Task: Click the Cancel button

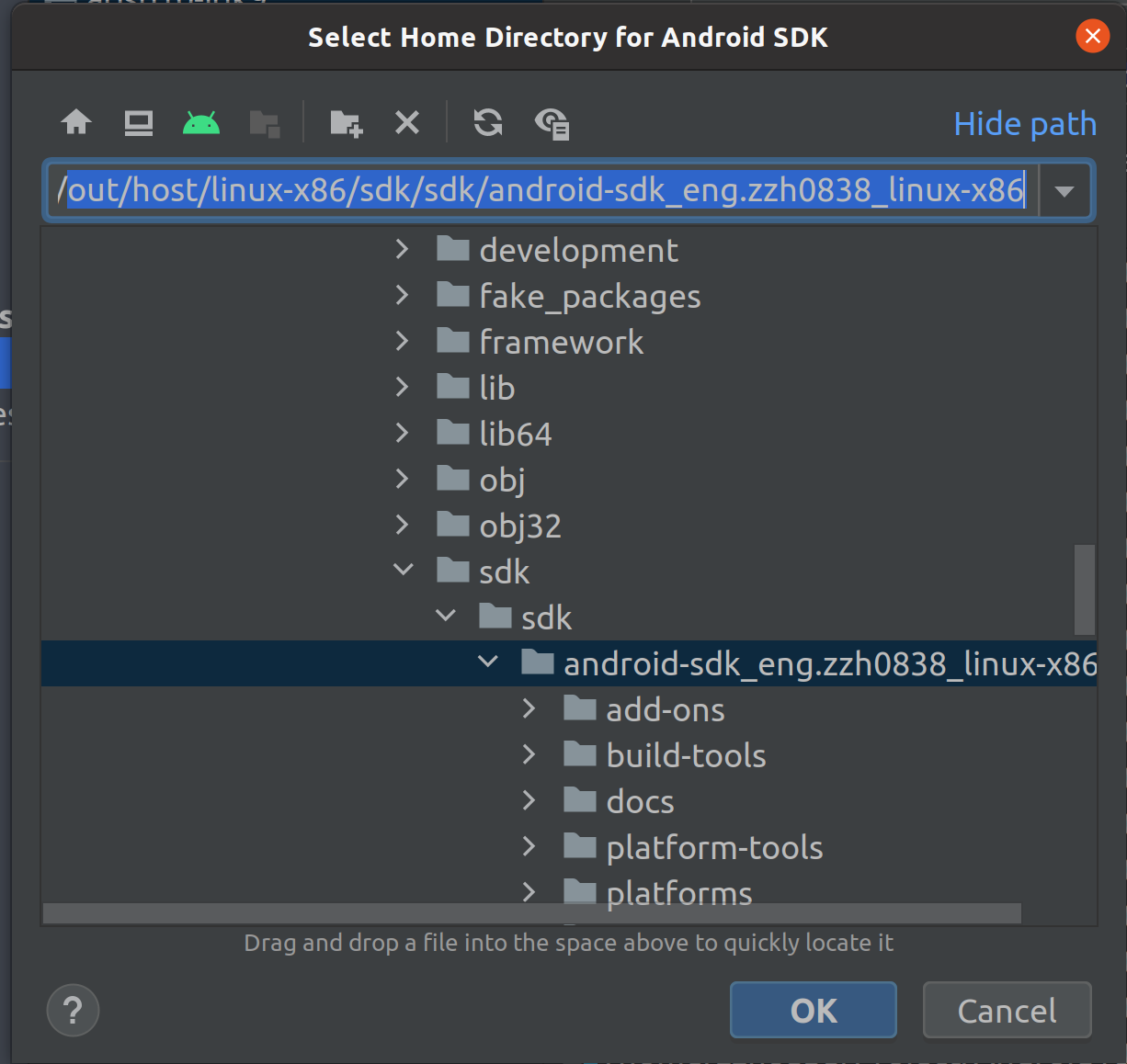Action: click(x=1007, y=1010)
